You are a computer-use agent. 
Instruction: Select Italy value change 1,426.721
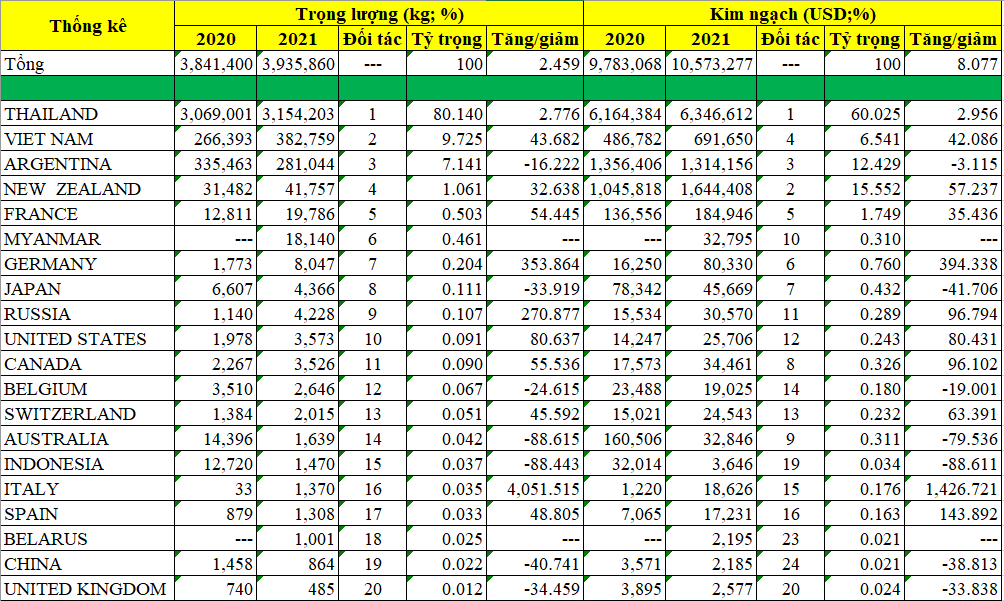[x=953, y=488]
